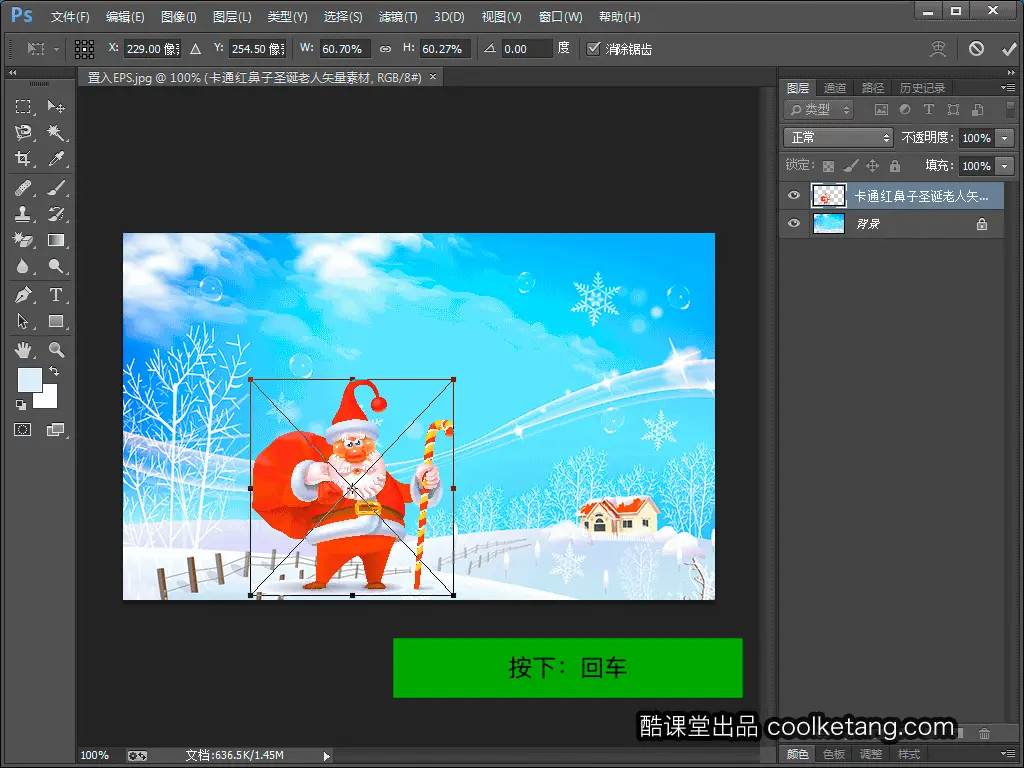
Task: Click the foreground color swatch
Action: [x=29, y=379]
